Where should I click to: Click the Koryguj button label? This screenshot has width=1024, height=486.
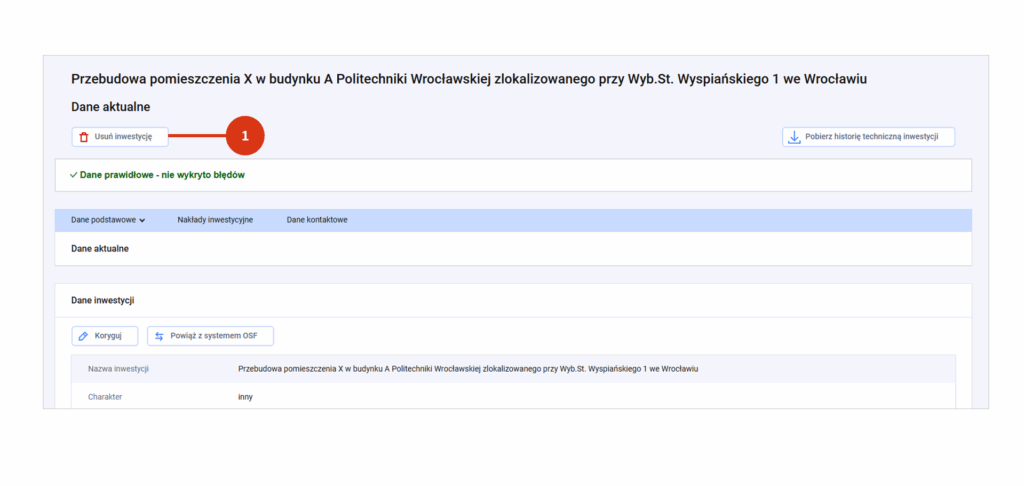tap(108, 336)
